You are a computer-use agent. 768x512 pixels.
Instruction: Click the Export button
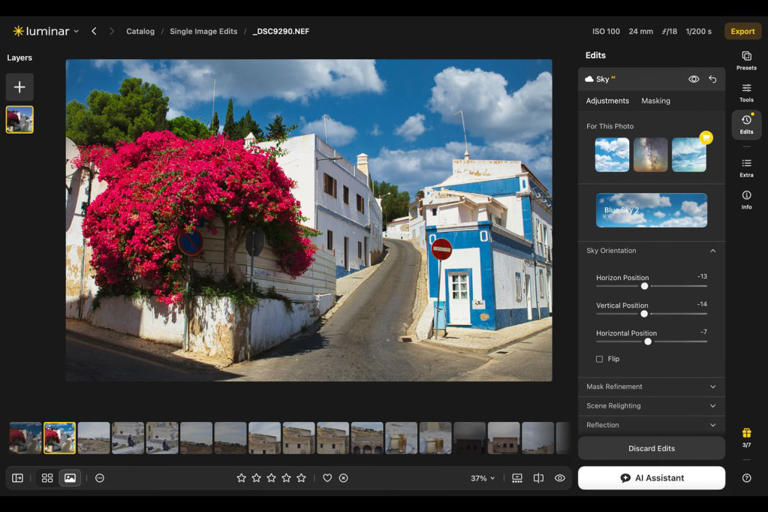743,31
